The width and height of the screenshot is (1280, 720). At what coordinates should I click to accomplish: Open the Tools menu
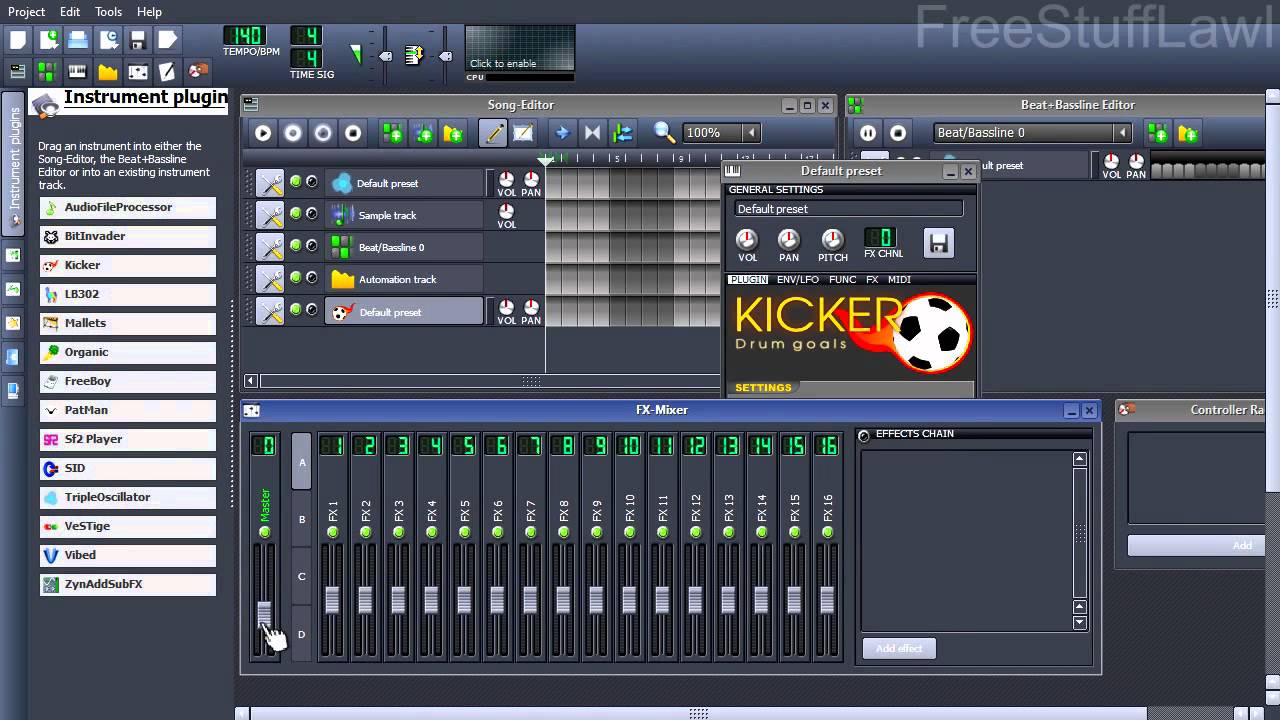pos(108,11)
